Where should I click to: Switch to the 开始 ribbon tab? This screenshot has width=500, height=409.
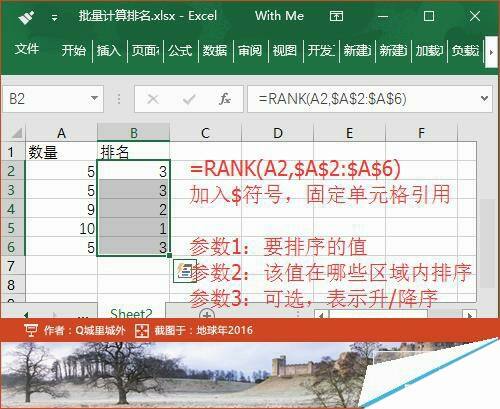(74, 50)
